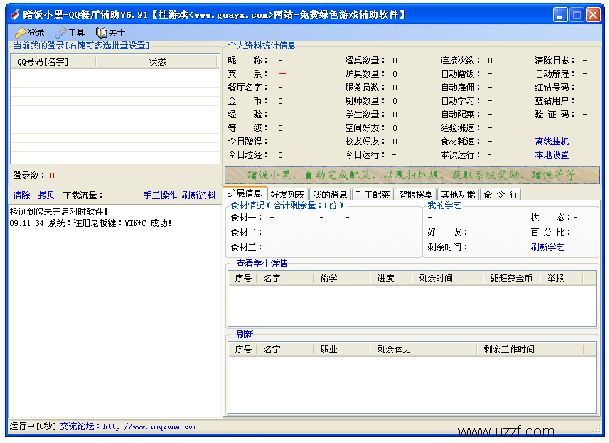The image size is (609, 443).
Task: Click the 刷新资料 link
Action: (198, 195)
